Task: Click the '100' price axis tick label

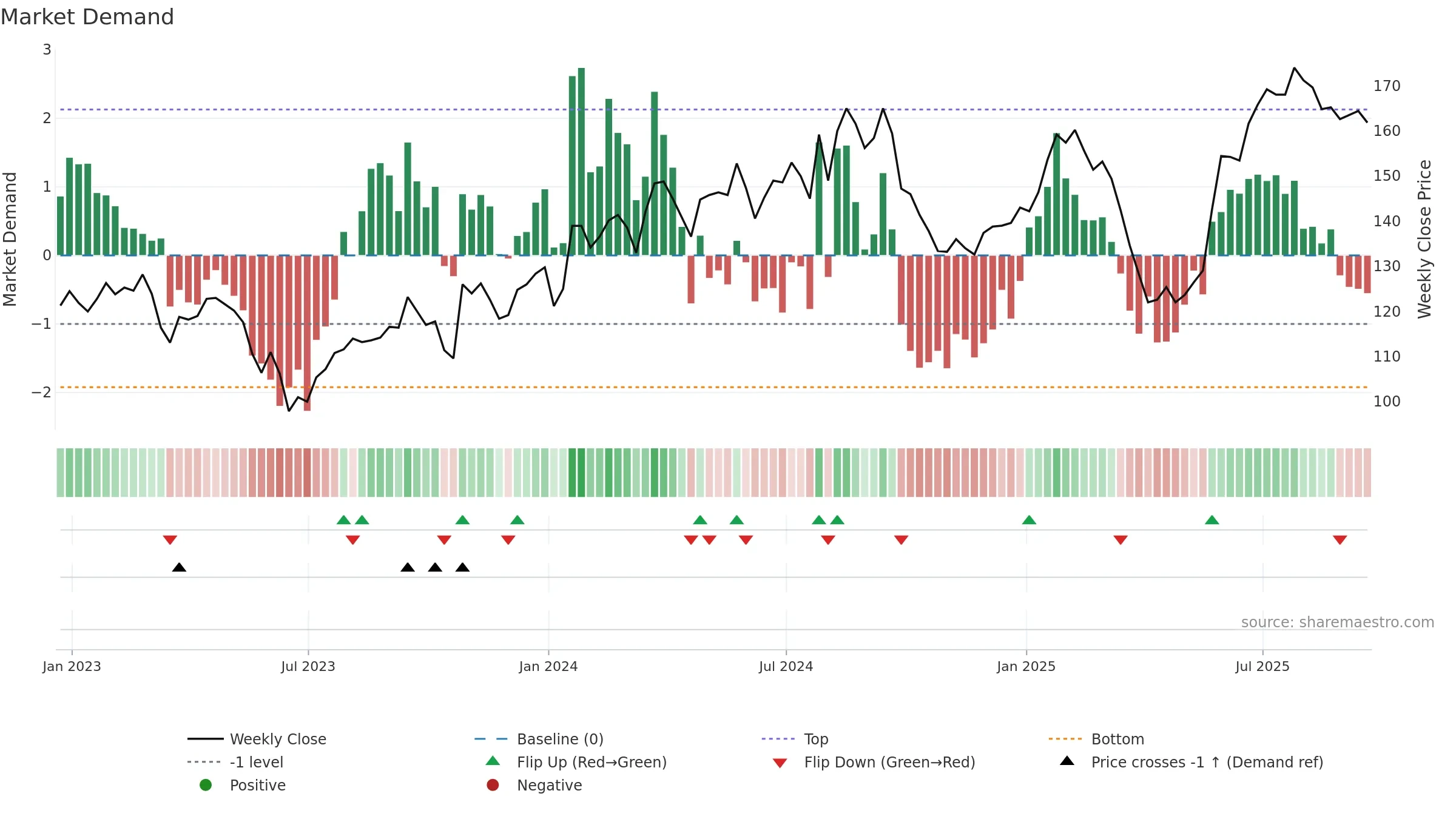Action: [1387, 401]
